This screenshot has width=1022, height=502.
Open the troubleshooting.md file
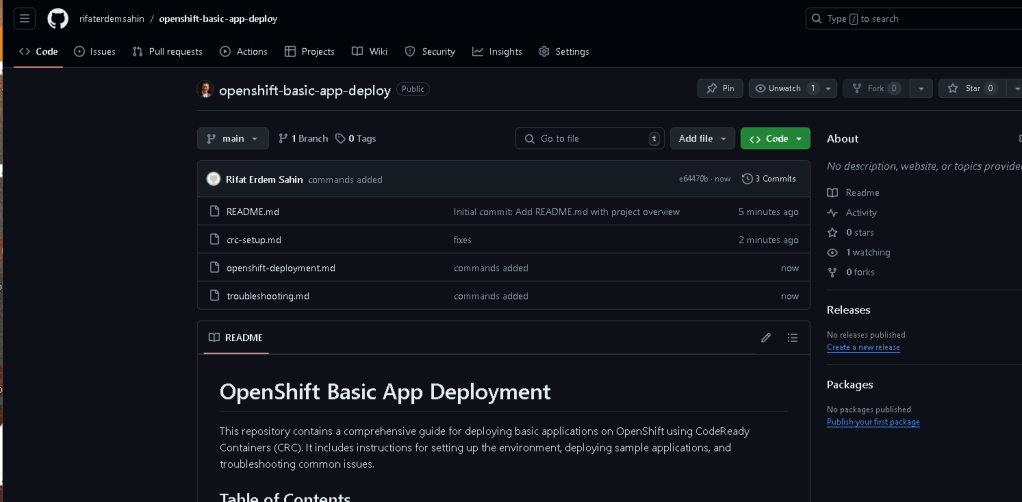(268, 296)
